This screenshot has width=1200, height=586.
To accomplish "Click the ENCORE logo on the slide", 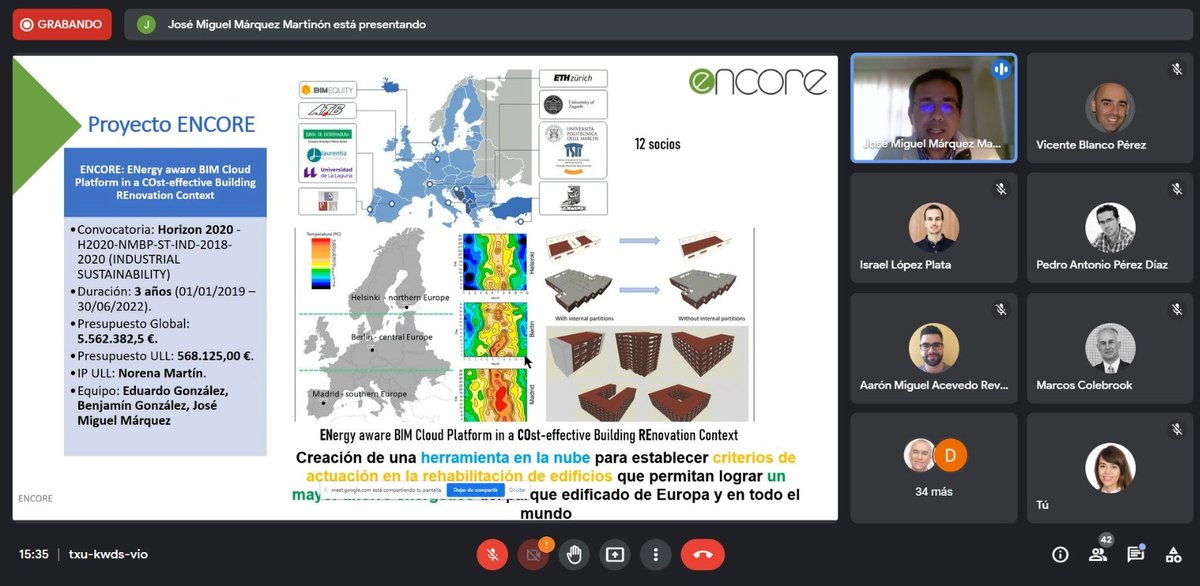I will tap(758, 81).
